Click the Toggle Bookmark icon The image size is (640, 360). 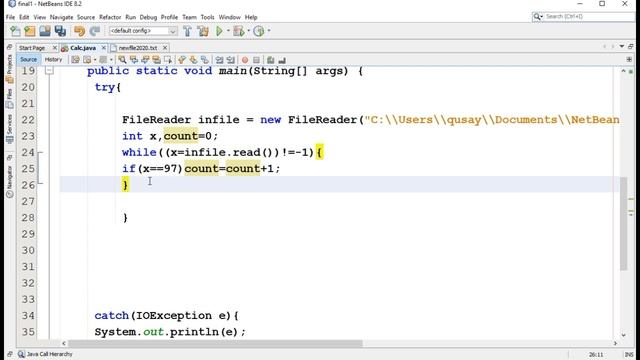click(204, 60)
